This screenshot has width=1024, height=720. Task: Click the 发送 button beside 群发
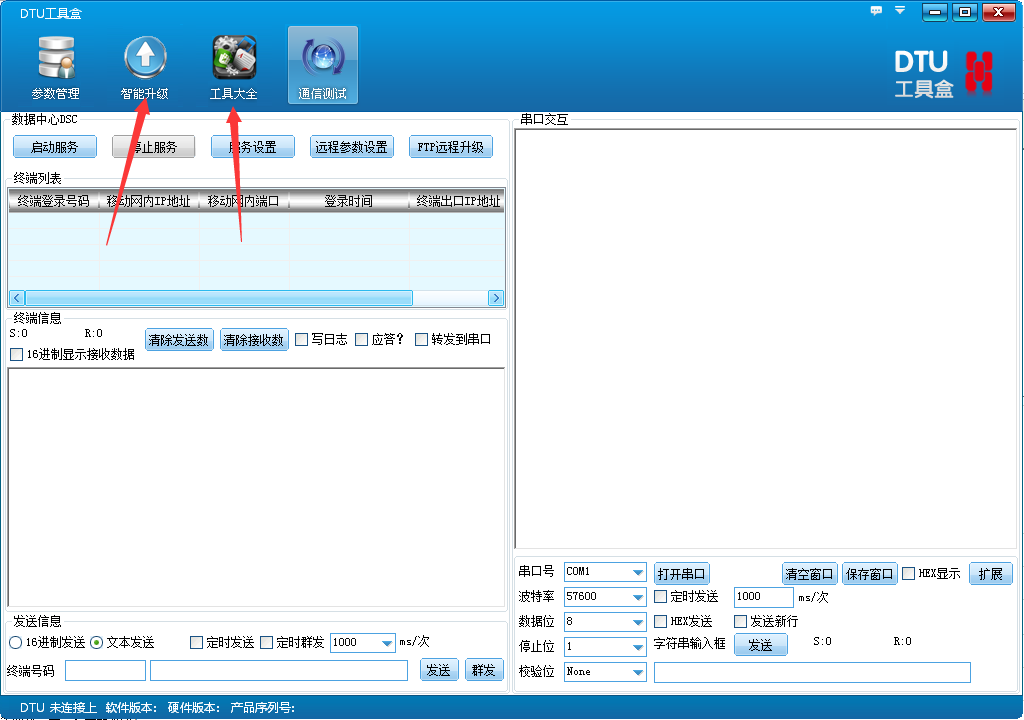(438, 670)
